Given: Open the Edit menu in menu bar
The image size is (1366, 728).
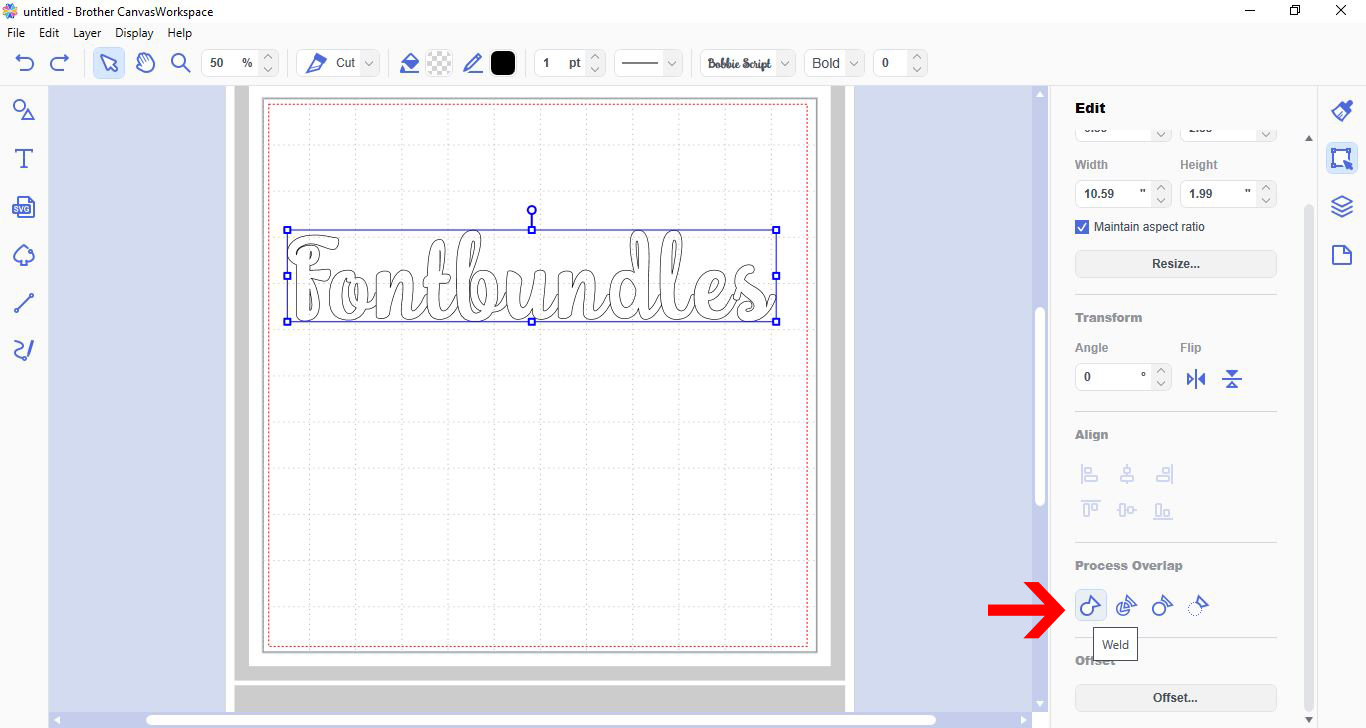Looking at the screenshot, I should [x=49, y=33].
